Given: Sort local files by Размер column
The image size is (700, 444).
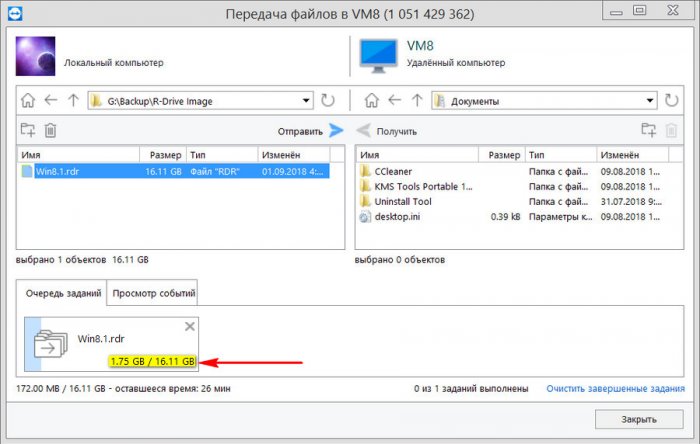Looking at the screenshot, I should (165, 156).
